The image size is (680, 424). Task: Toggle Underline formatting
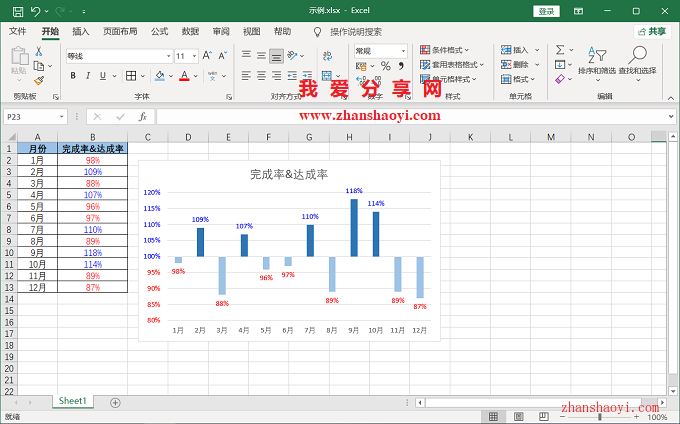pyautogui.click(x=103, y=76)
